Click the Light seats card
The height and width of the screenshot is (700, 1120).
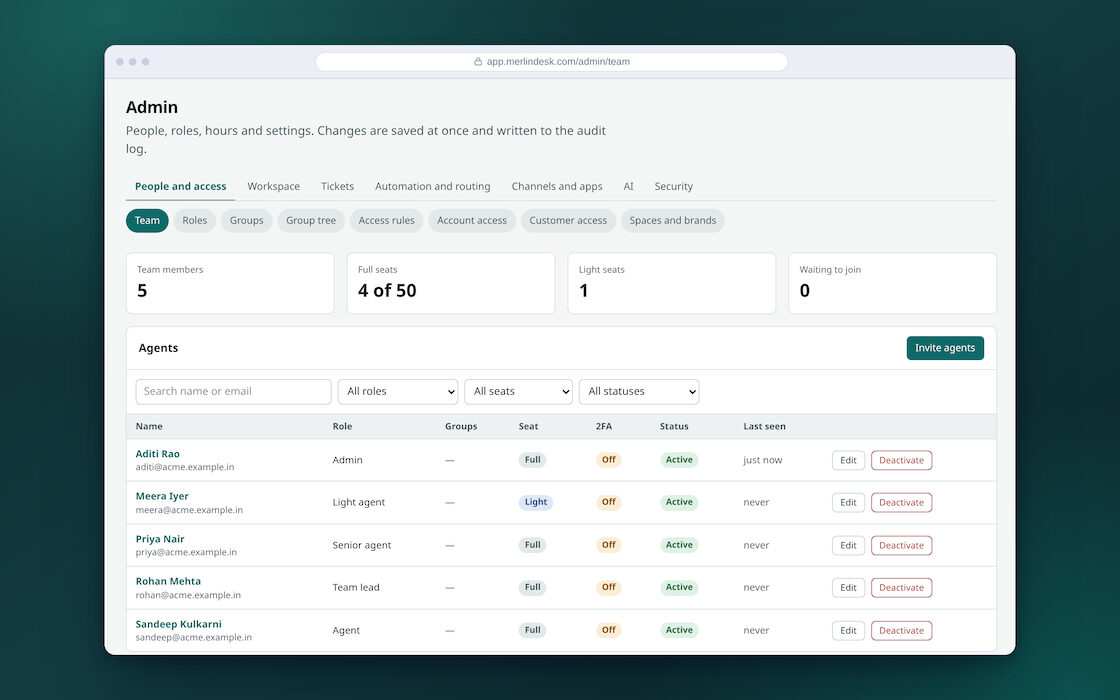click(x=671, y=283)
